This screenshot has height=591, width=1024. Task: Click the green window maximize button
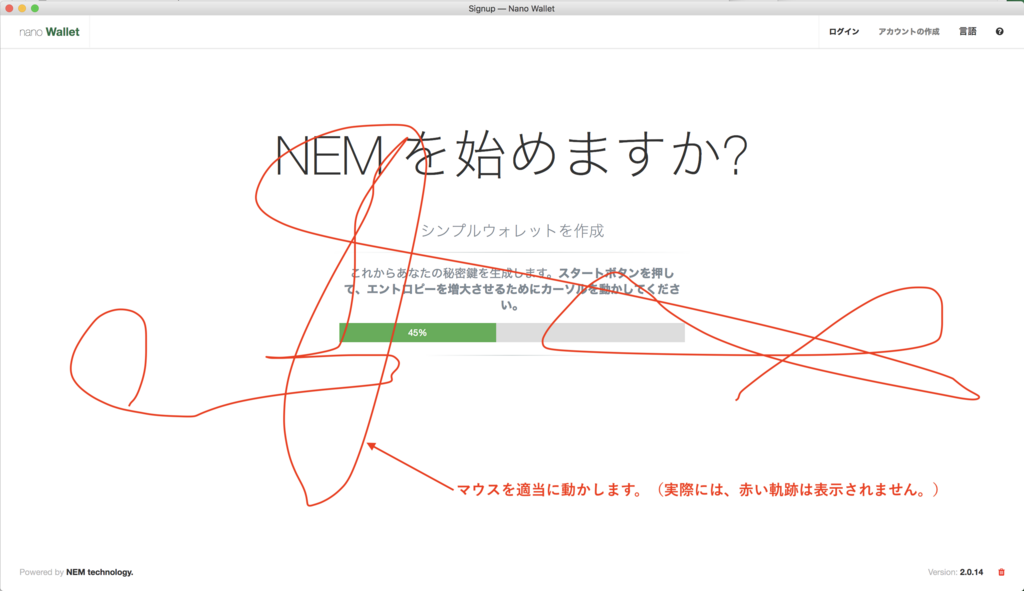[35, 8]
